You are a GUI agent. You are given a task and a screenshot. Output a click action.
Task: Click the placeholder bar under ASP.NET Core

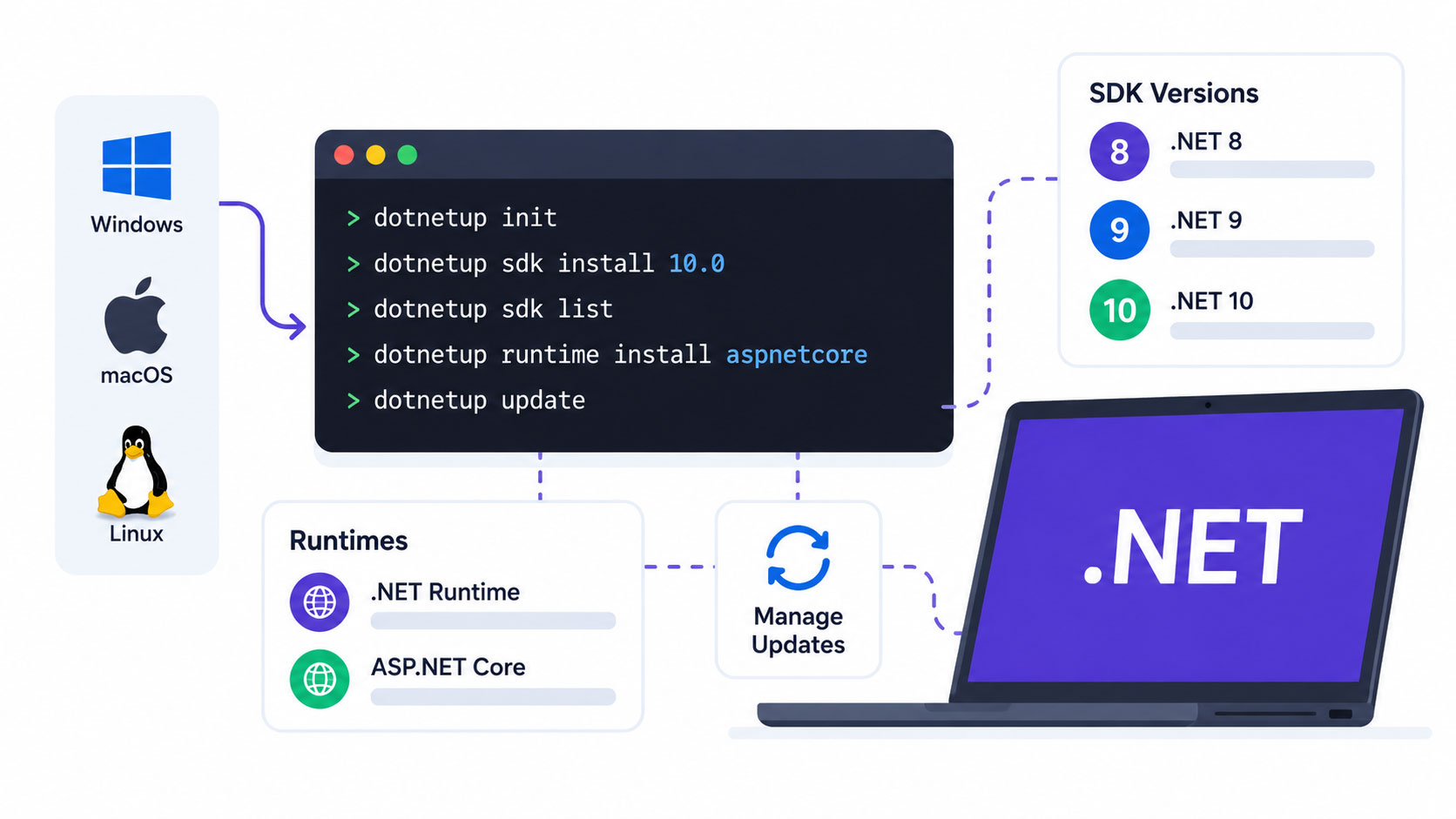[493, 696]
